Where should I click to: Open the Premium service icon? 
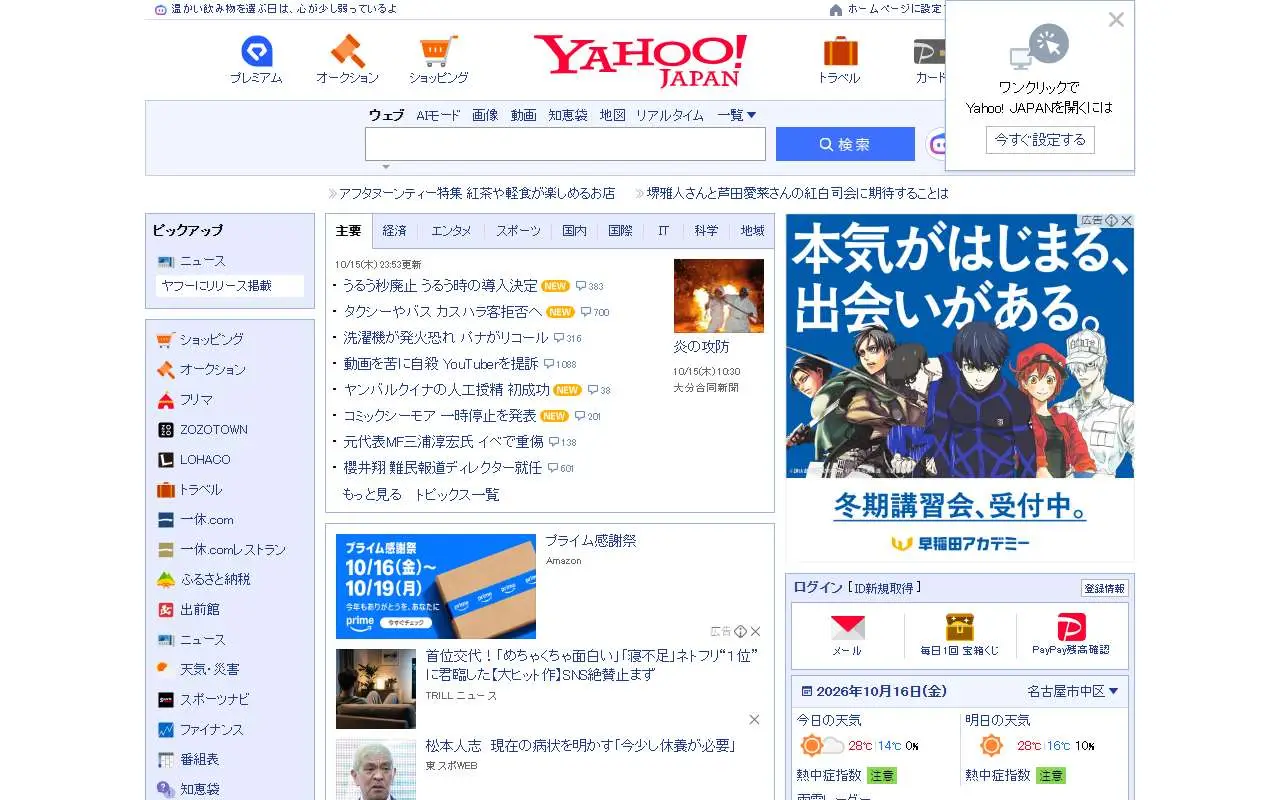pos(256,52)
